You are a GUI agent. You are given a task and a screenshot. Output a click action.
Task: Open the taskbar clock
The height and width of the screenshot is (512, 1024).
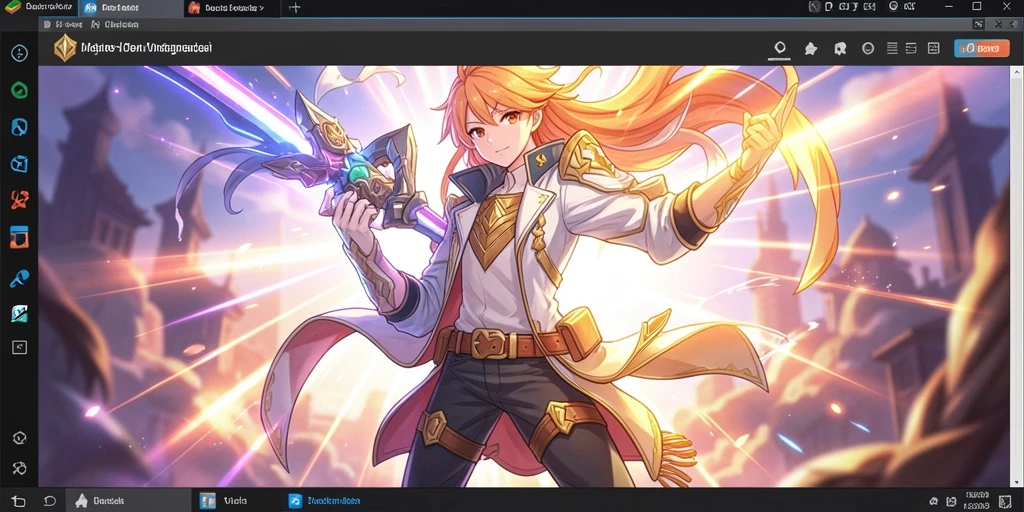tap(976, 500)
